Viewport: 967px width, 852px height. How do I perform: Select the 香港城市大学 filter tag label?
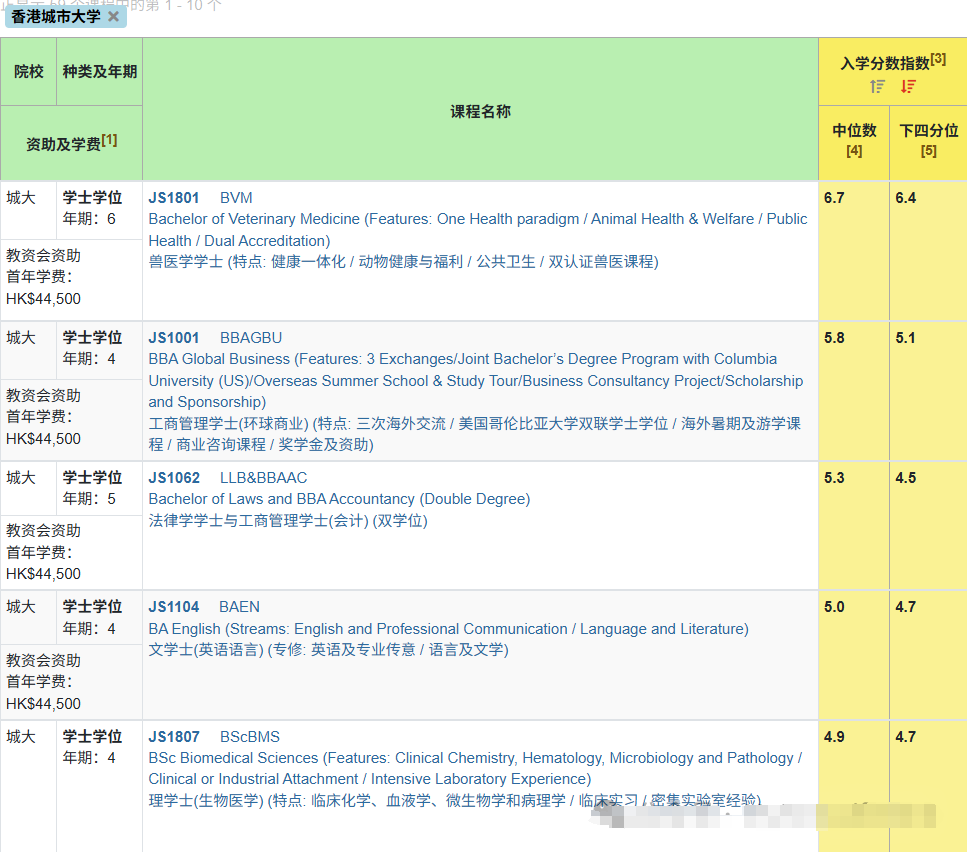(x=56, y=17)
